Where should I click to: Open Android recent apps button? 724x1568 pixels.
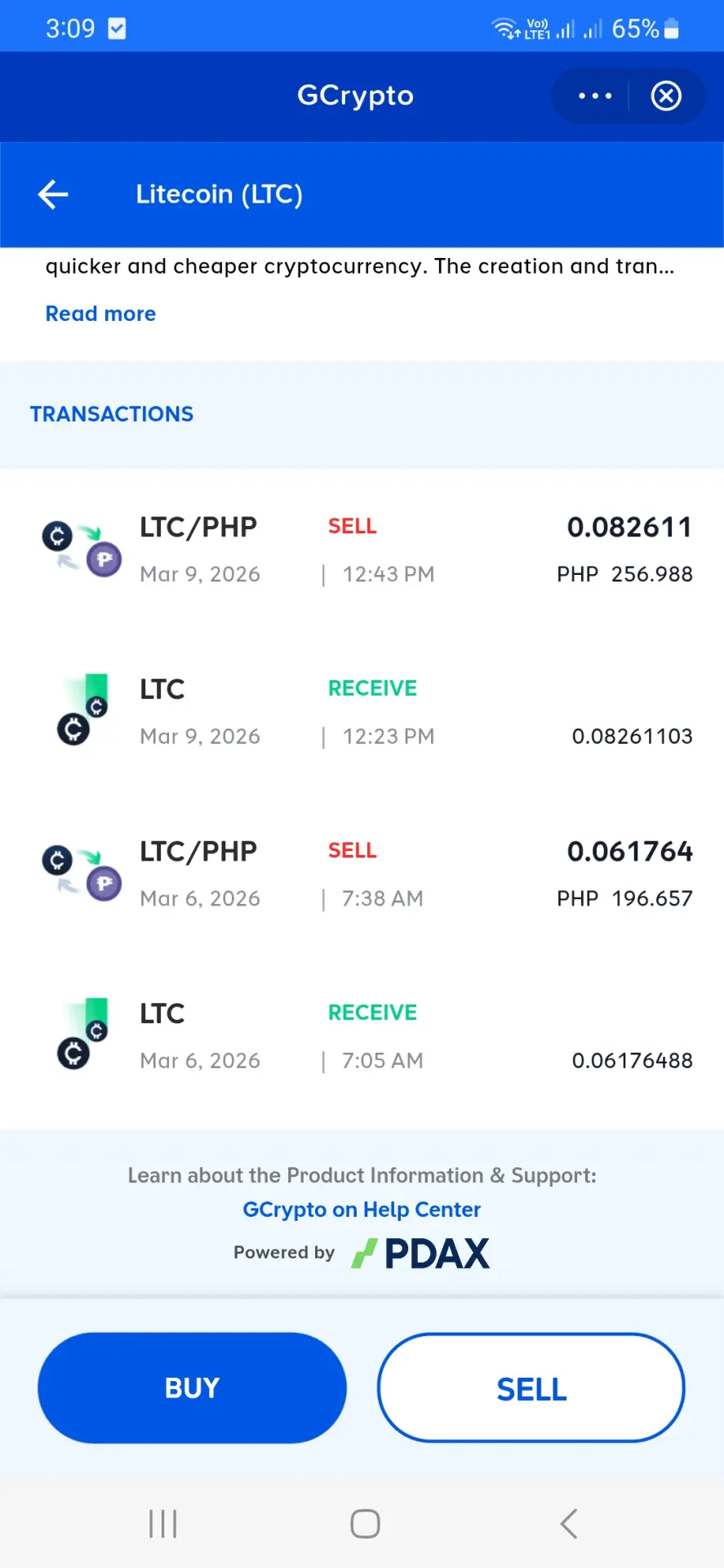(162, 1524)
